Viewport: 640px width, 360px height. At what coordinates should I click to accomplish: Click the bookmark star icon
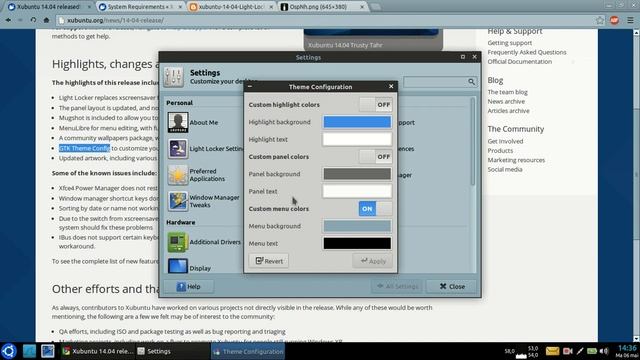(599, 20)
